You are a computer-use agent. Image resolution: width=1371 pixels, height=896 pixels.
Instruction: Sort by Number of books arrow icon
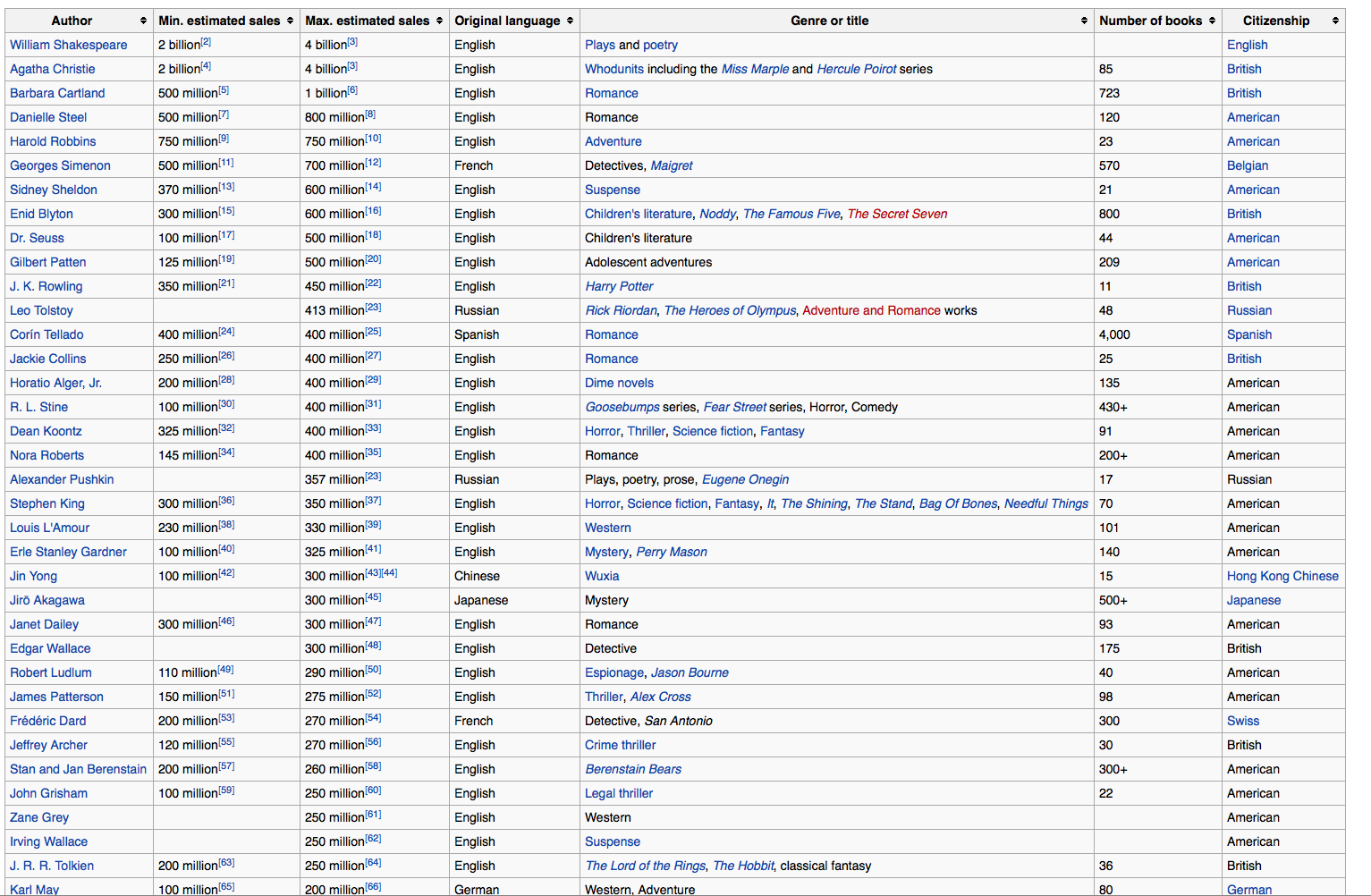(x=1212, y=21)
